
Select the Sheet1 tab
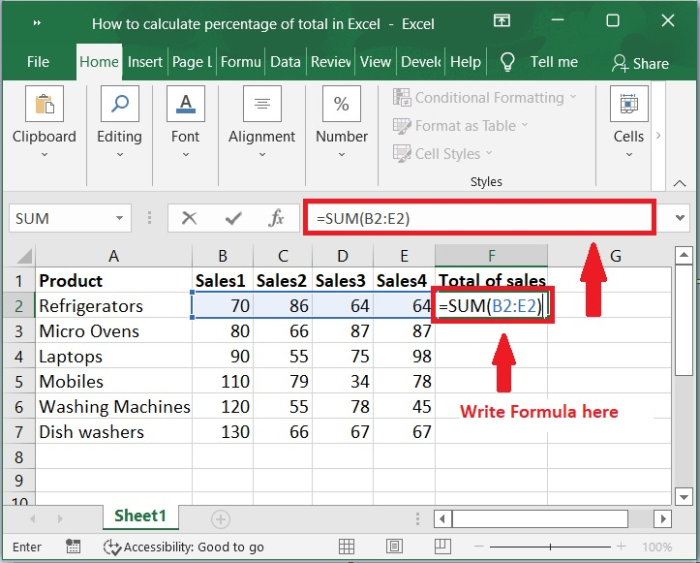click(140, 516)
